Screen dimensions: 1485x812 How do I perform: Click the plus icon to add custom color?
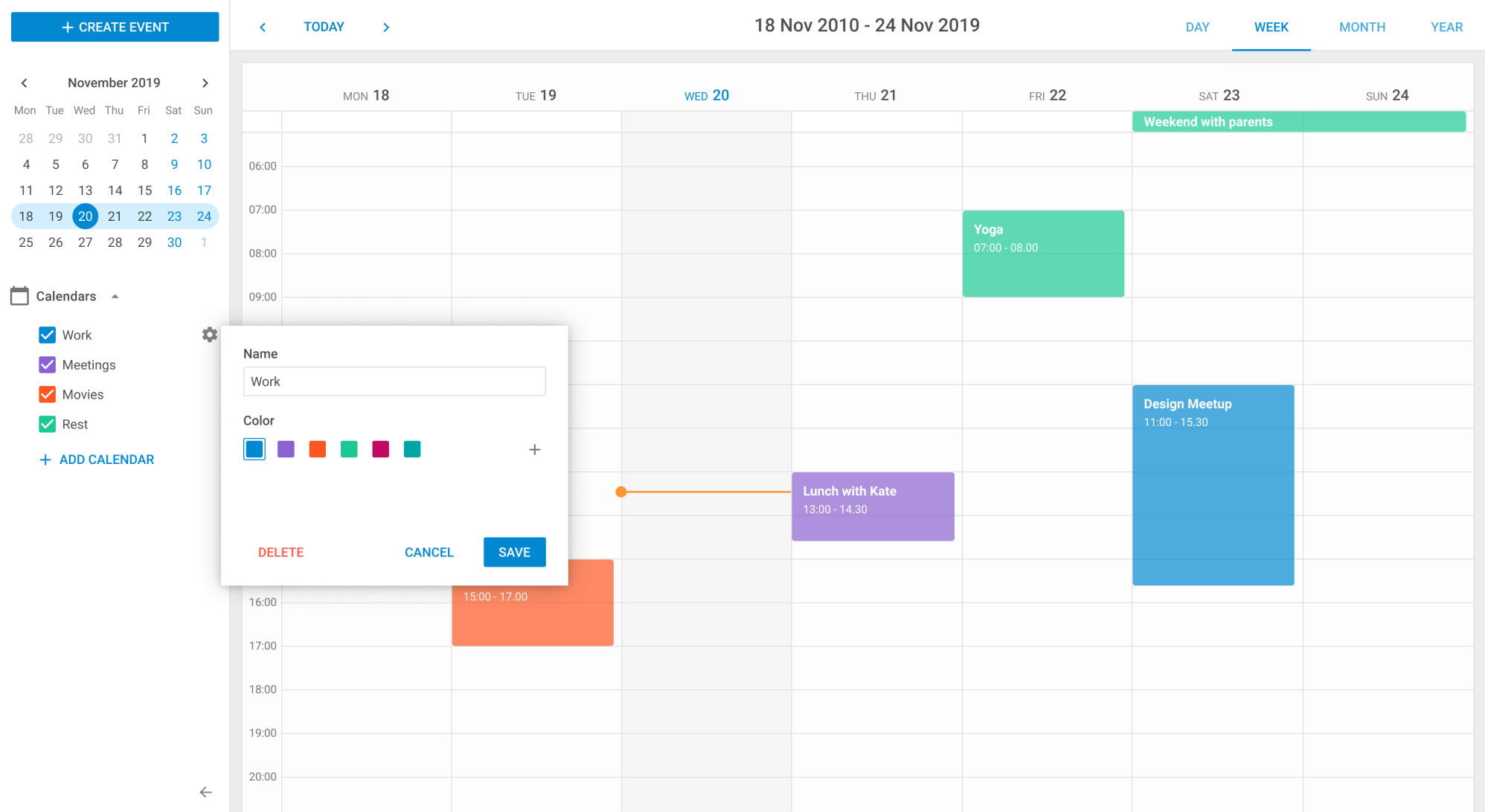(x=535, y=449)
